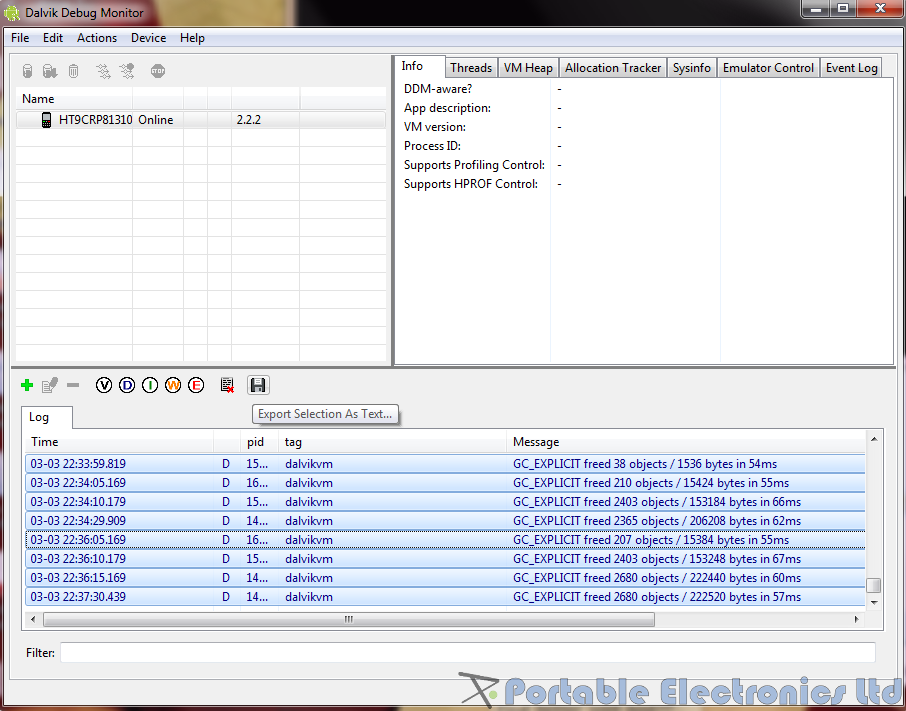This screenshot has width=906, height=711.
Task: Click the Export Selection floppy disk icon
Action: 258,385
